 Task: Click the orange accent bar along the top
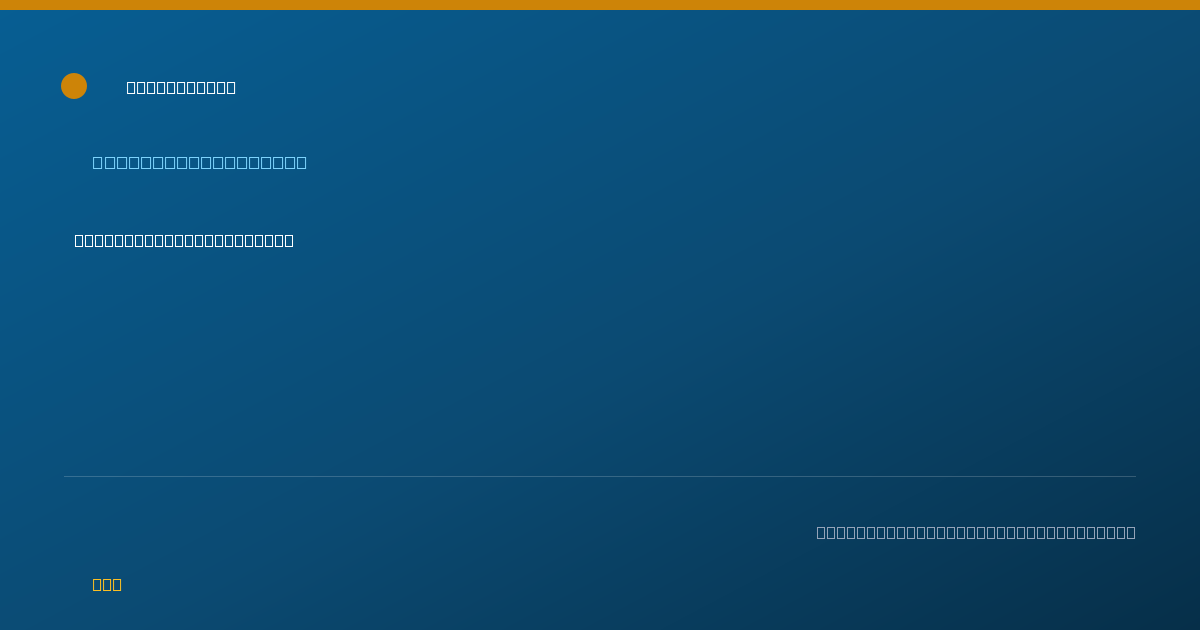click(600, 5)
